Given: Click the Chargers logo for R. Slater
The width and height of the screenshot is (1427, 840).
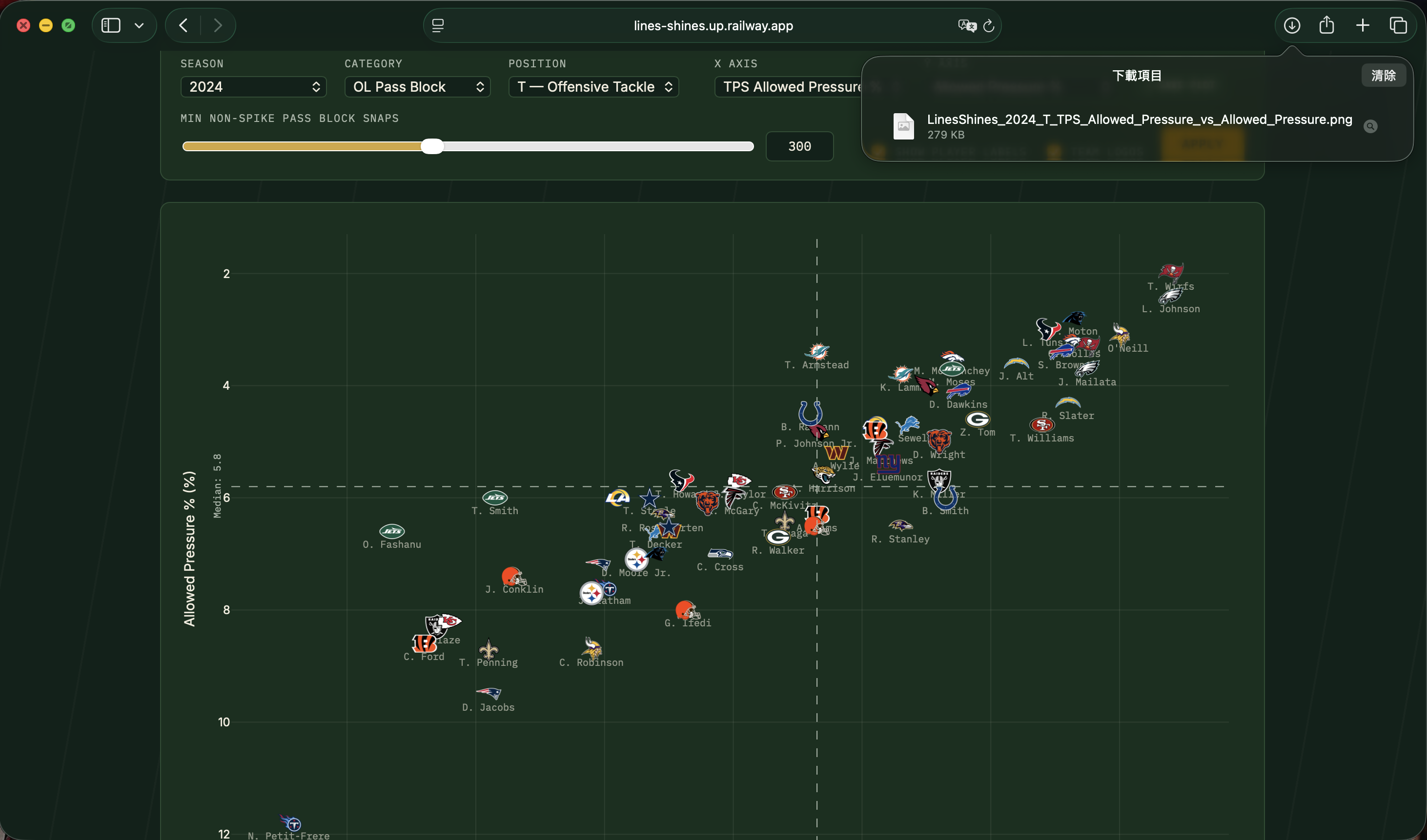Looking at the screenshot, I should pyautogui.click(x=1067, y=402).
